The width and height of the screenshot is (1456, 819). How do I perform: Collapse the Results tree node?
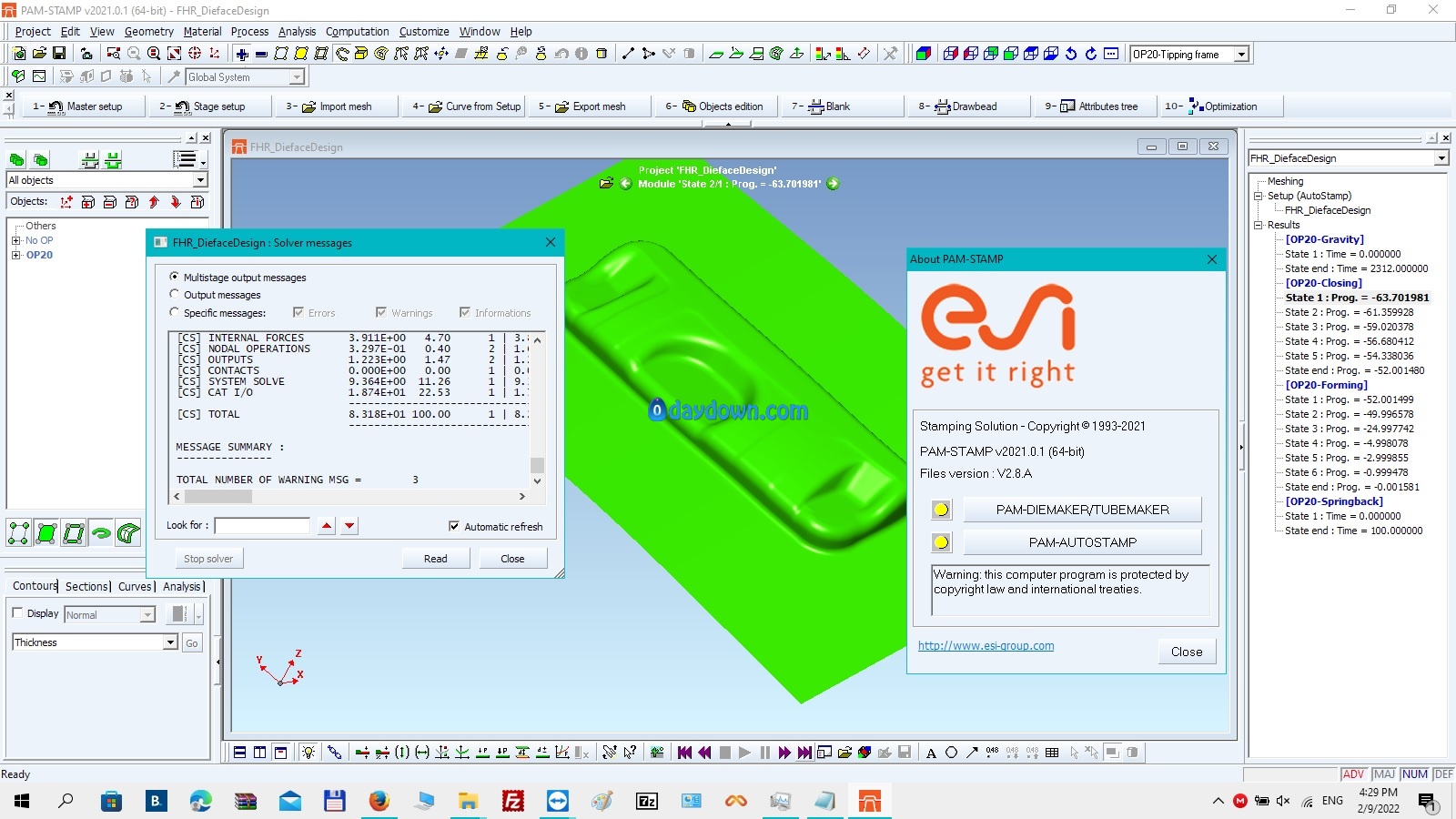tap(1259, 225)
